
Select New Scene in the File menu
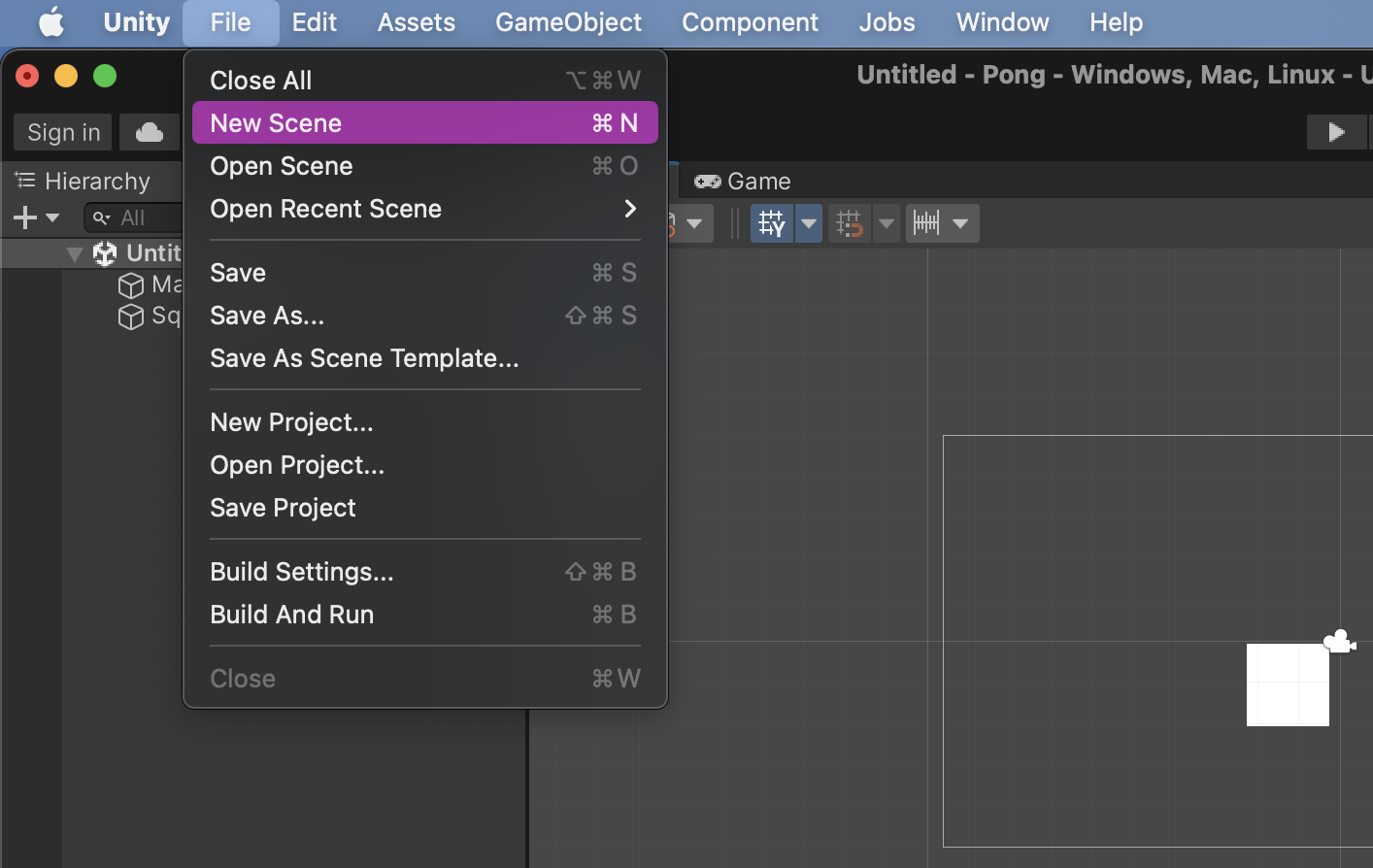coord(425,122)
